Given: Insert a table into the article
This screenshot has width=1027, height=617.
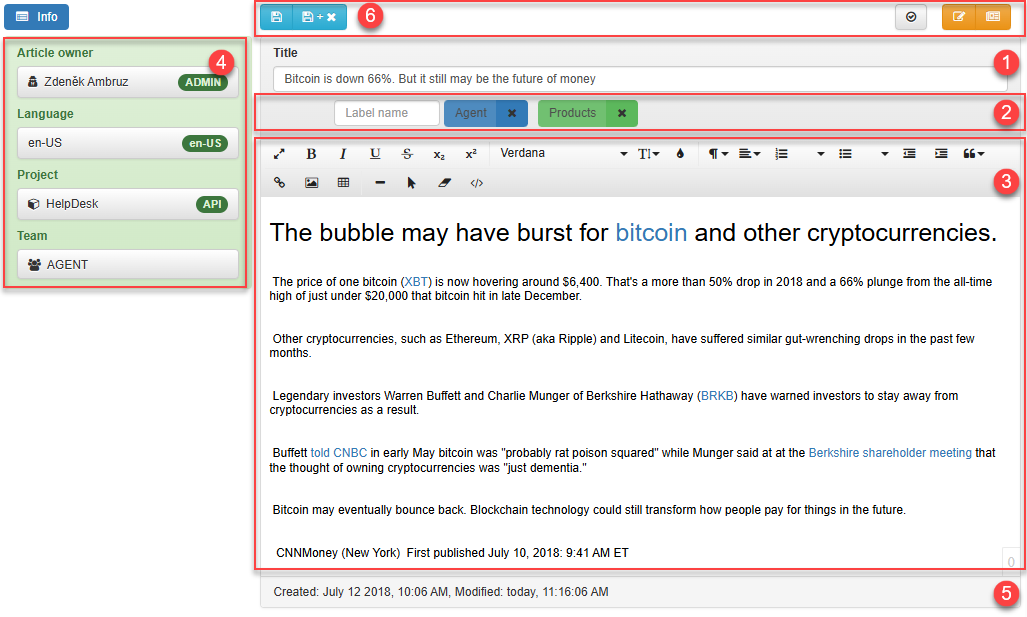Looking at the screenshot, I should 343,183.
